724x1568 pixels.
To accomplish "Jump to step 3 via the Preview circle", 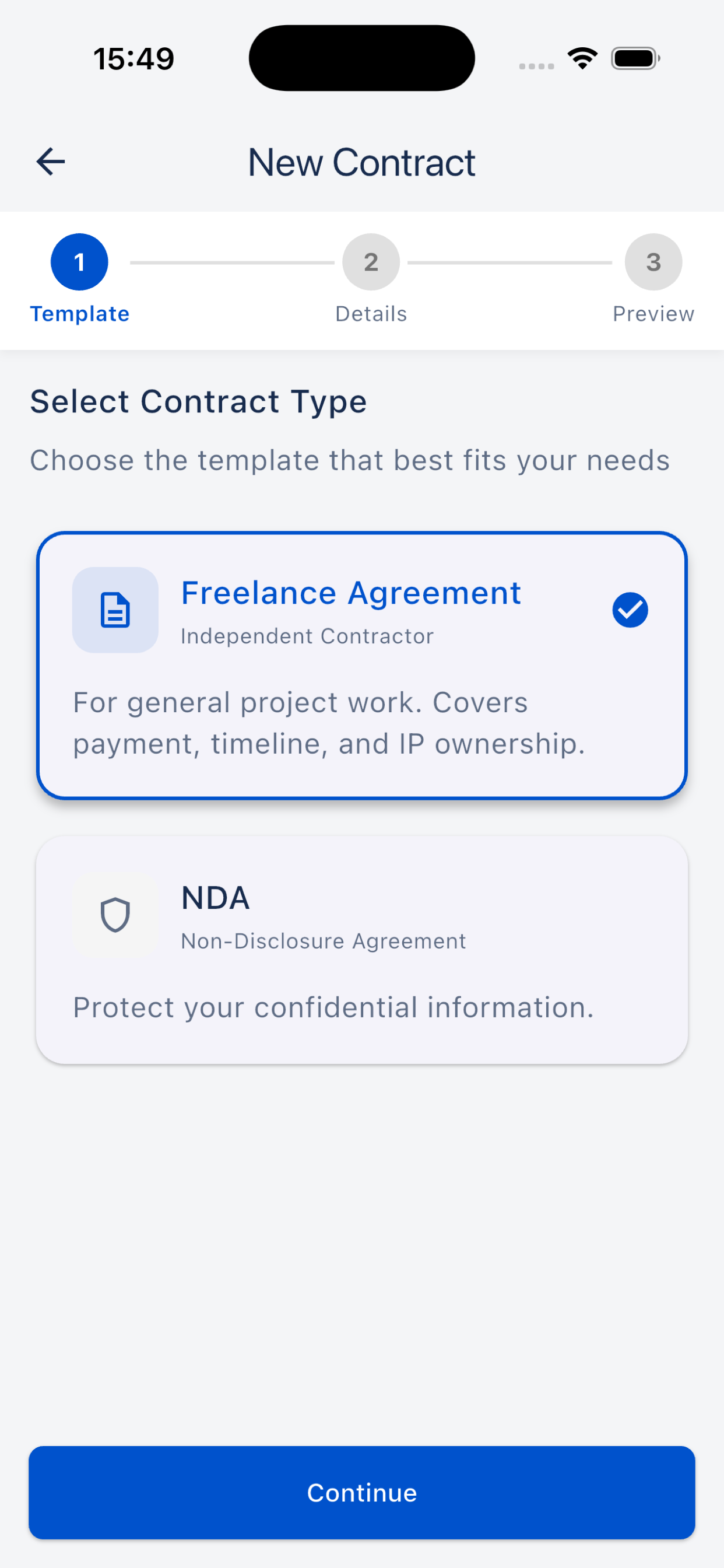I will tap(653, 262).
